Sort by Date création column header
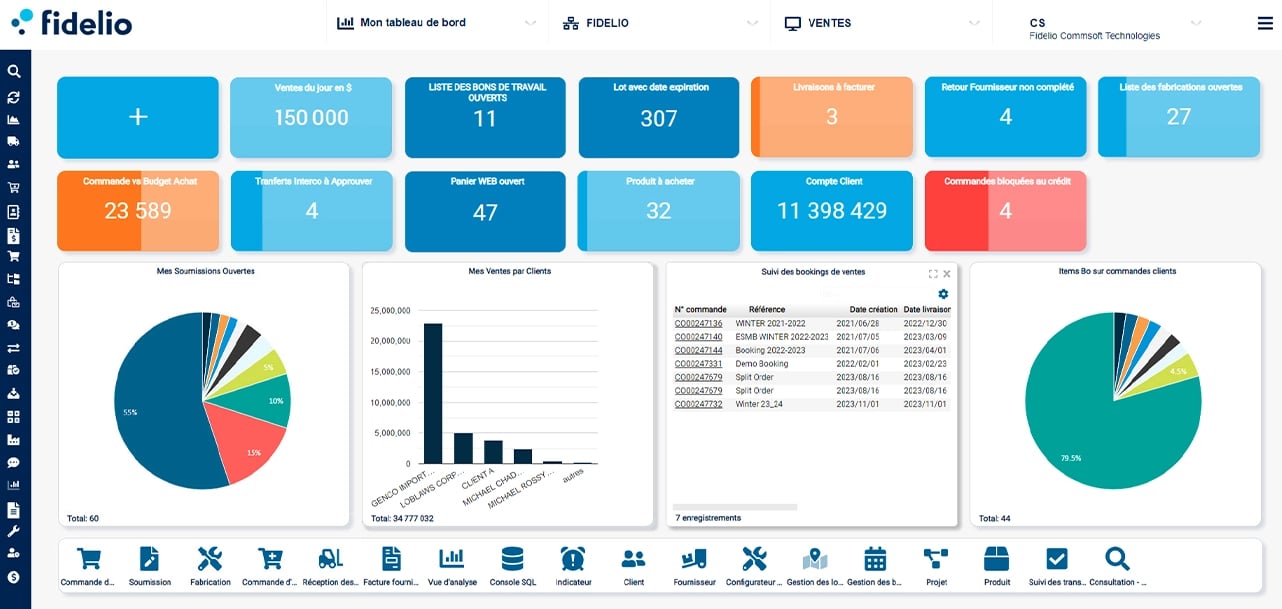 point(874,310)
